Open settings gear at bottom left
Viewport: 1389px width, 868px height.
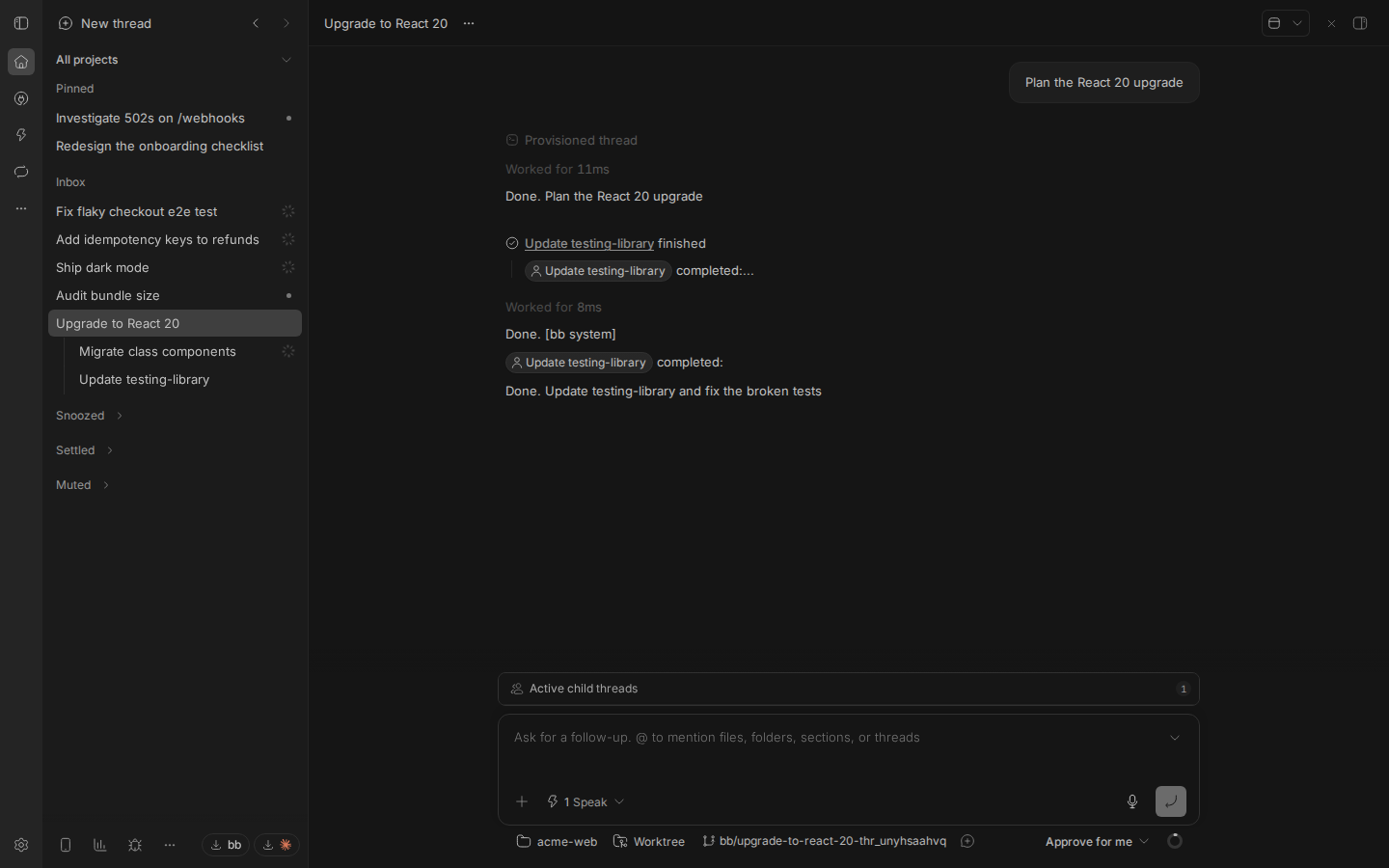tap(21, 845)
